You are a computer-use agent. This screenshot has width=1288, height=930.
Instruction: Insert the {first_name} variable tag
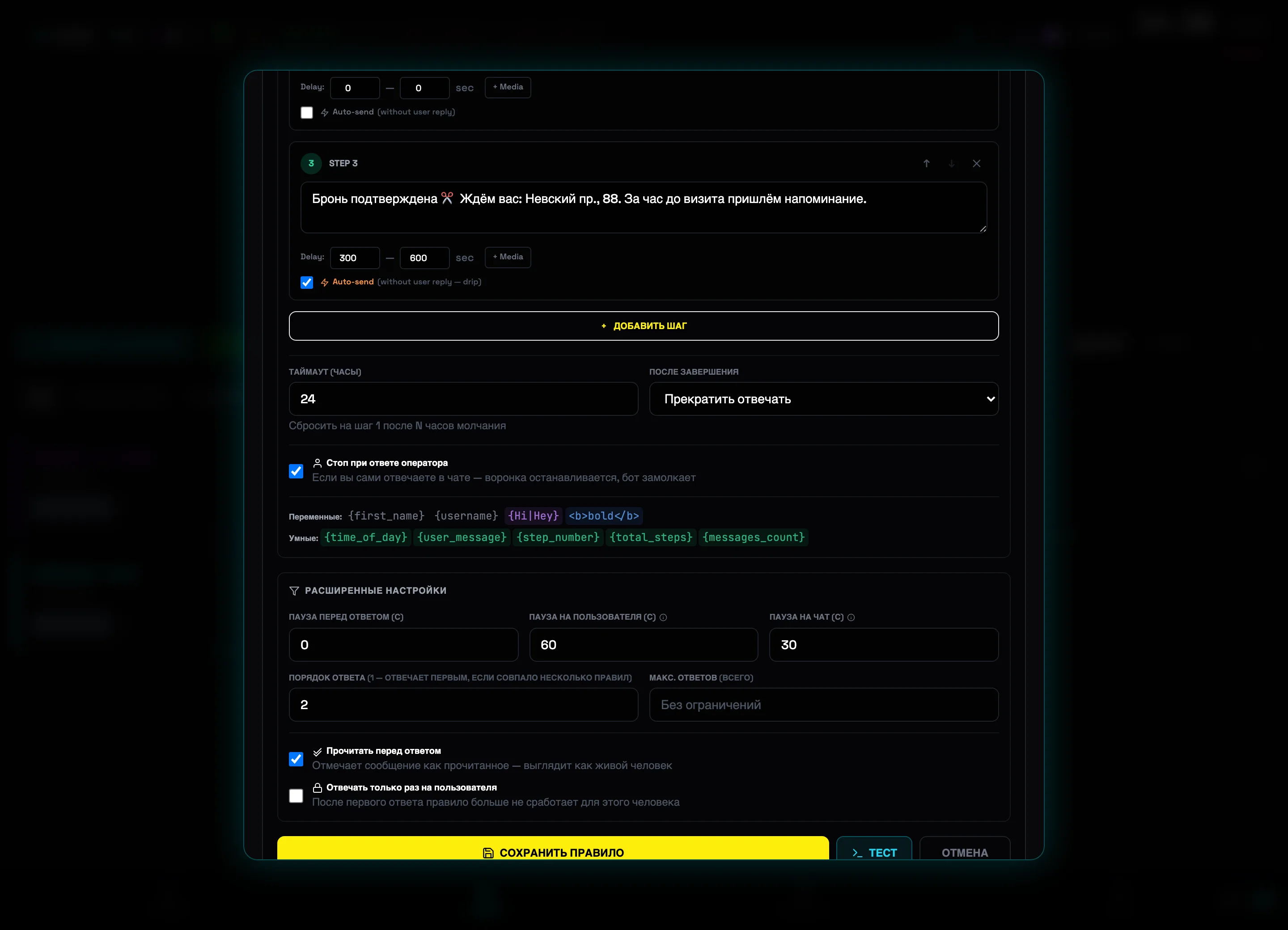click(386, 516)
